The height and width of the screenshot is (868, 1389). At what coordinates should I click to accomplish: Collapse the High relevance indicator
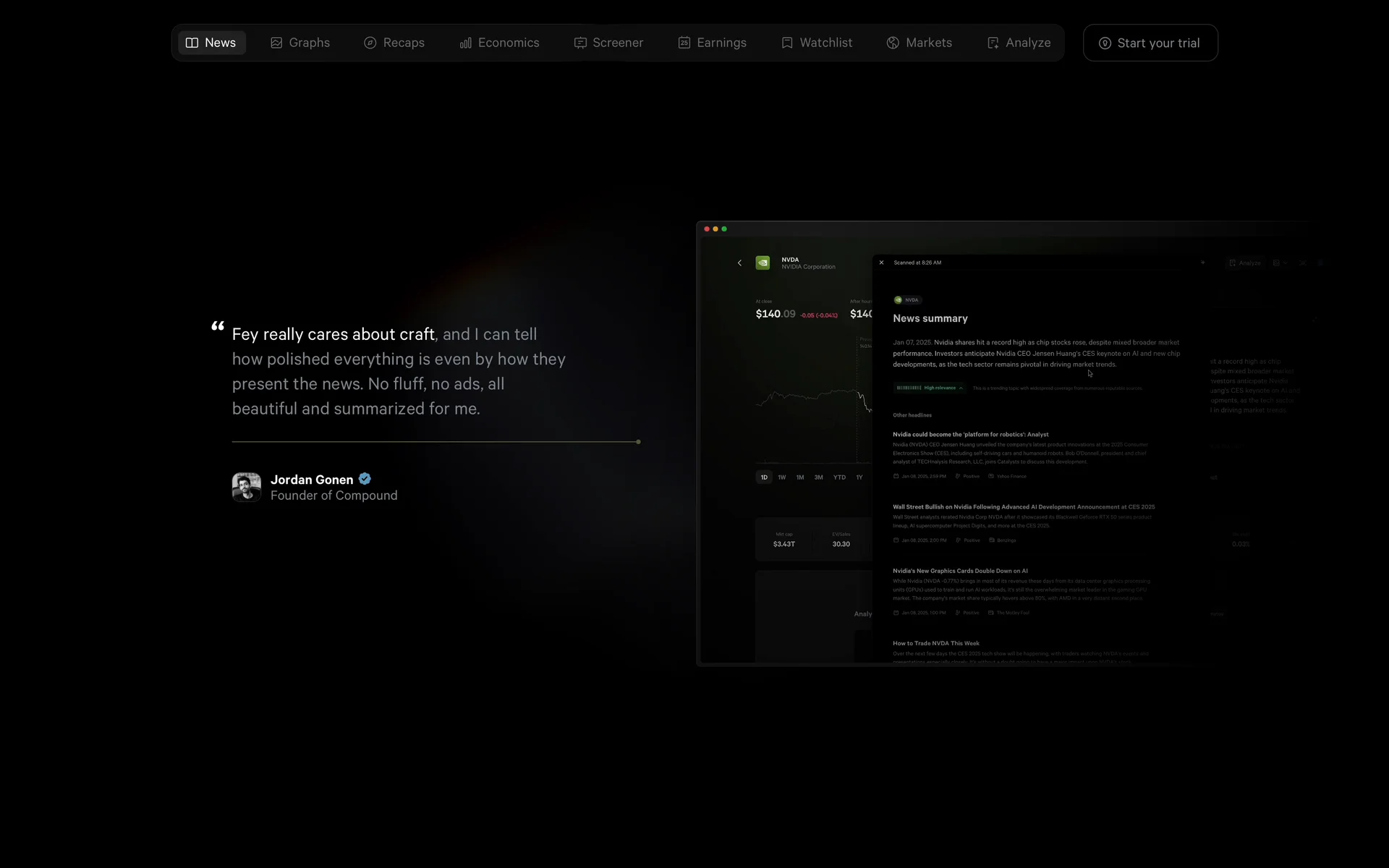click(961, 388)
